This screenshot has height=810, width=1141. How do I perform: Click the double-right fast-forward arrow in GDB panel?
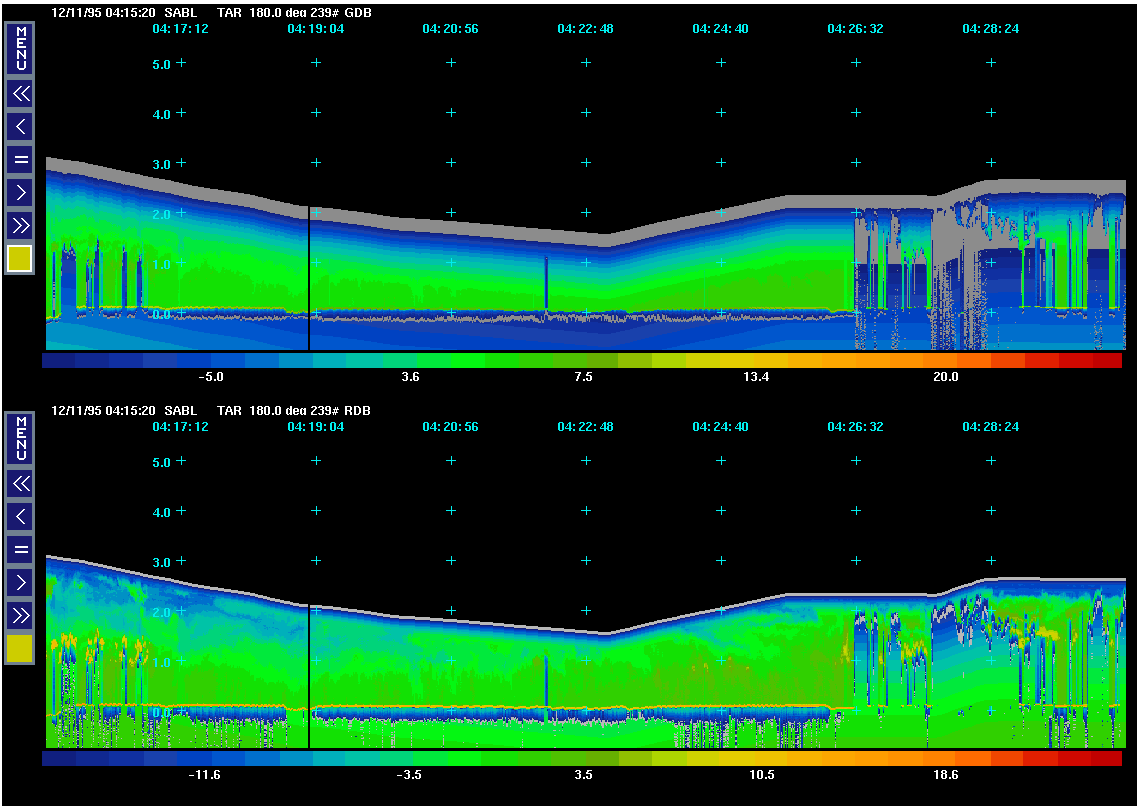20,225
